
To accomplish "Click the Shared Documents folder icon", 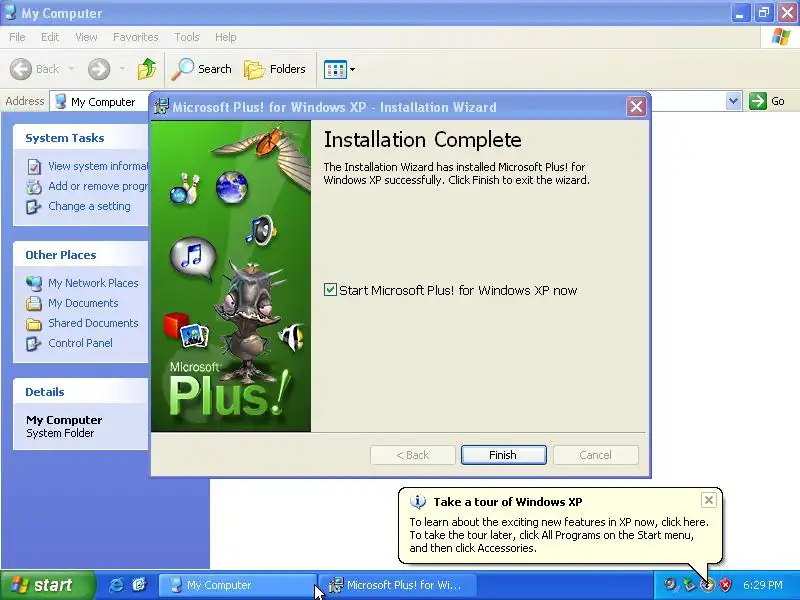I will [x=34, y=323].
